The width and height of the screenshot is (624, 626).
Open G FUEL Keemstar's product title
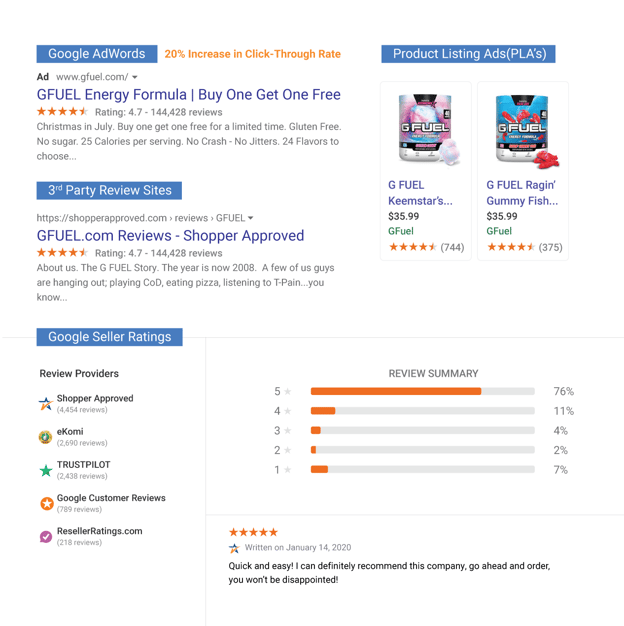point(420,193)
